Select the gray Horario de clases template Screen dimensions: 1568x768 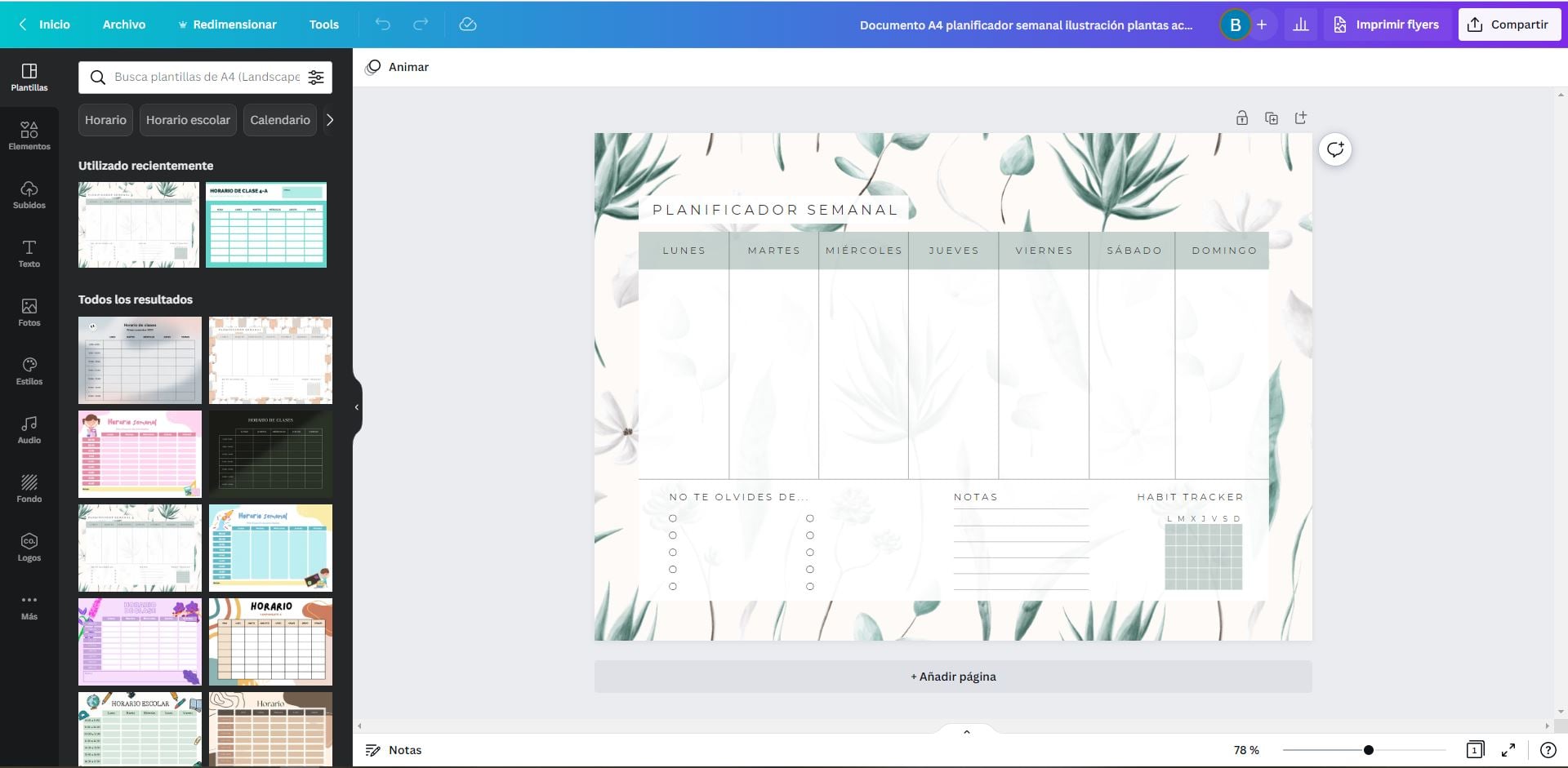(x=140, y=360)
